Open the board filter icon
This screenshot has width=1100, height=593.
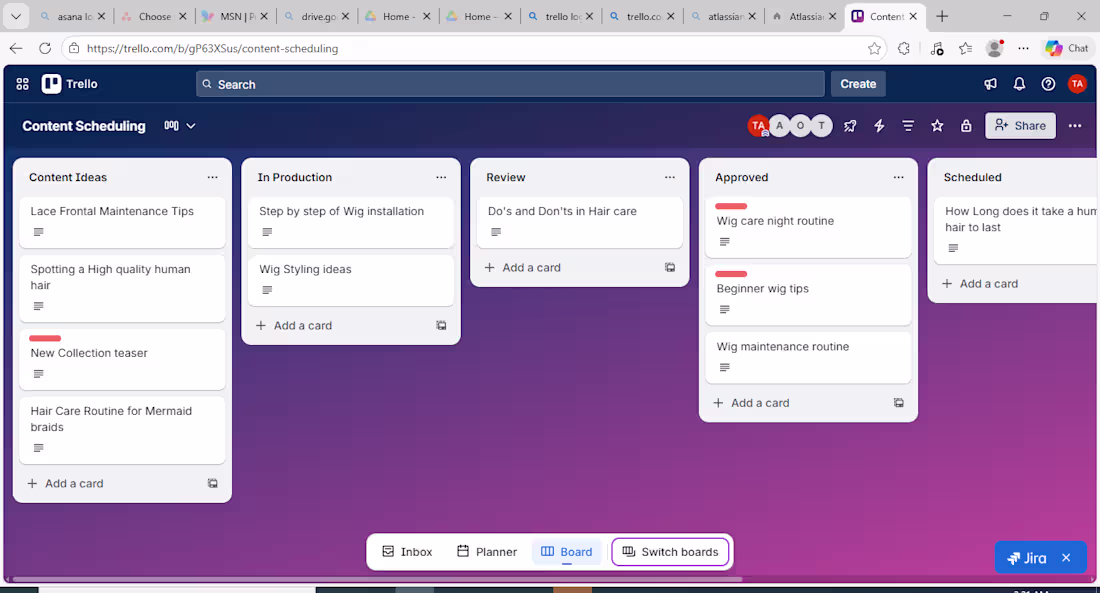[x=908, y=126]
